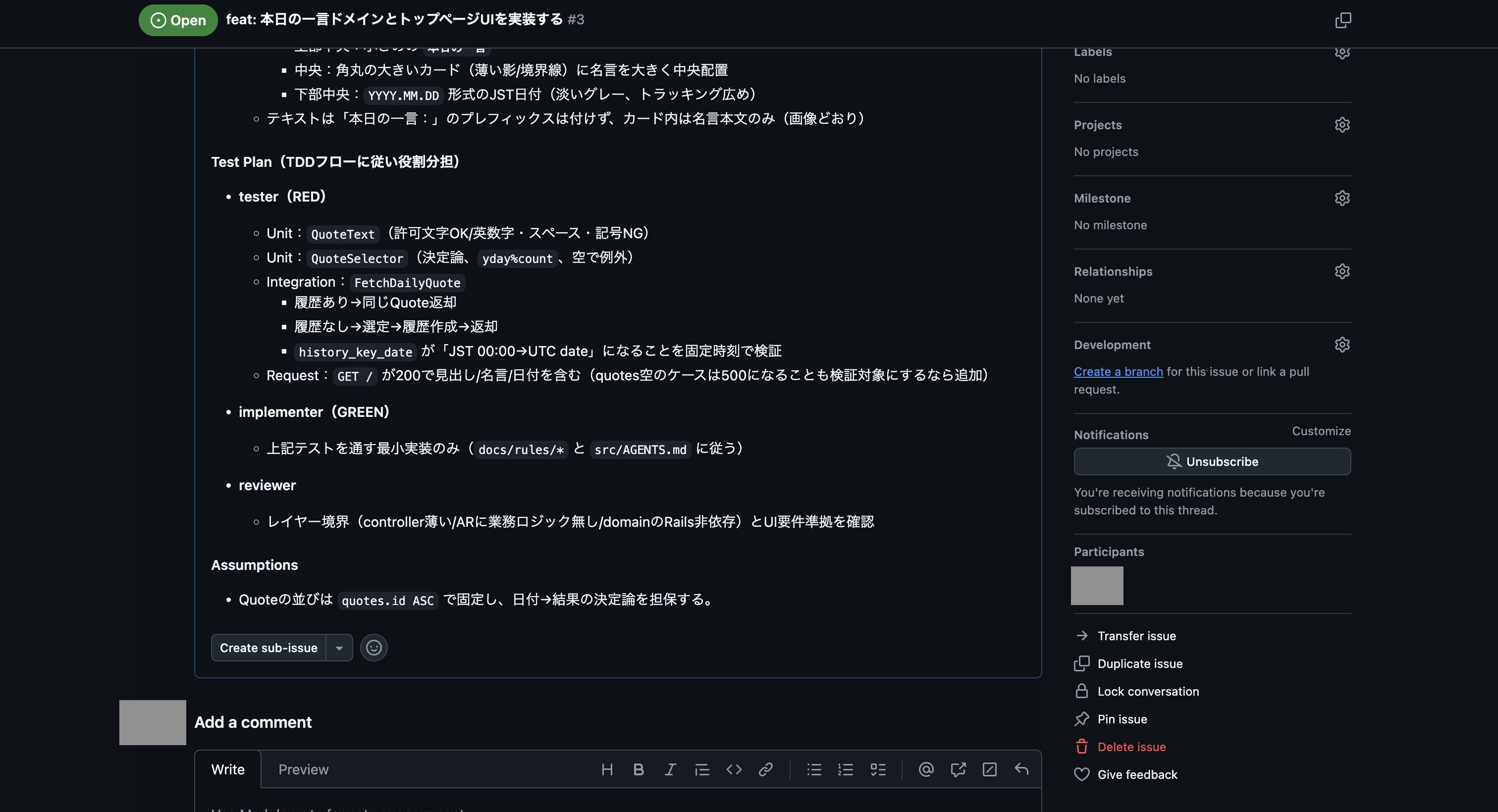Click the Bold formatting icon
Viewport: 1498px width, 812px height.
click(638, 769)
